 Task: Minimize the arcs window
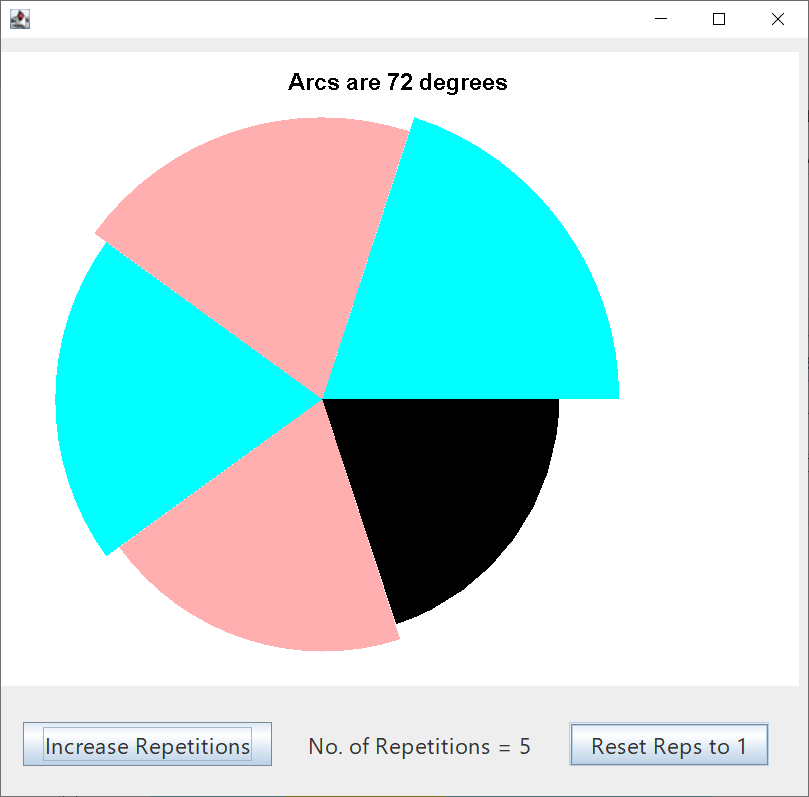coord(660,19)
